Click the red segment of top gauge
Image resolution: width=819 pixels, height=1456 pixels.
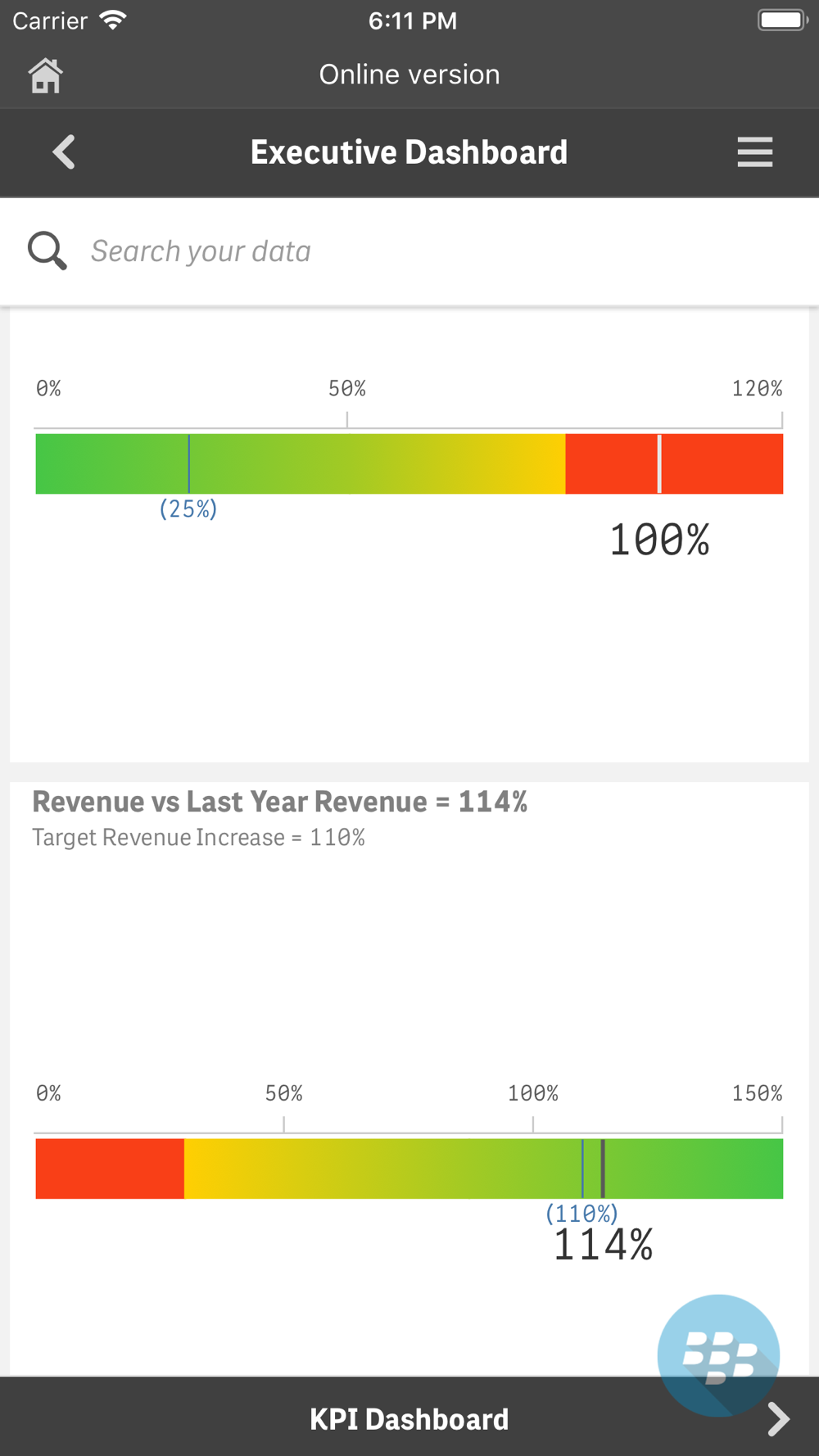[674, 463]
